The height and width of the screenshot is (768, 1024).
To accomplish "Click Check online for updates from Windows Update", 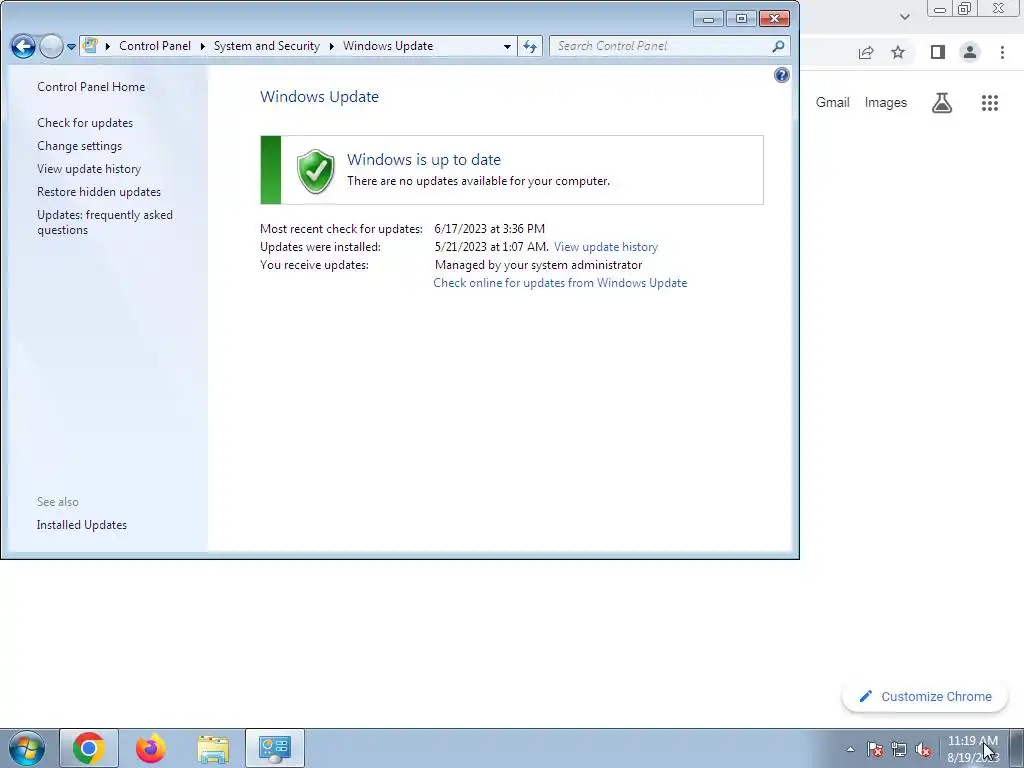I will tap(560, 283).
